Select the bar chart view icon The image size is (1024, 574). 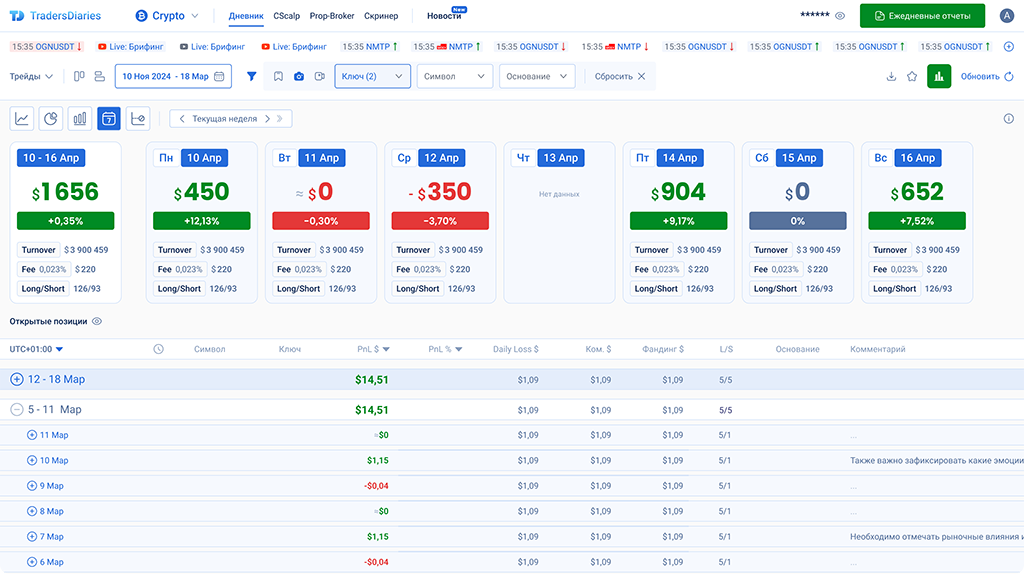click(x=79, y=119)
